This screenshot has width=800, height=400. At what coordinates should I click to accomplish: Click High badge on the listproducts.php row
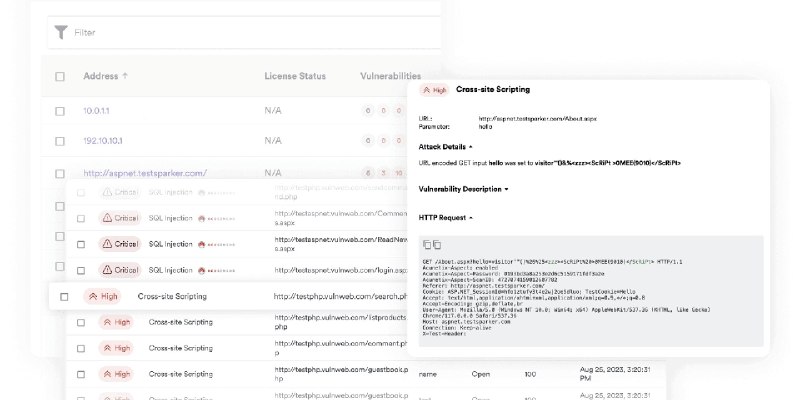[x=116, y=322]
